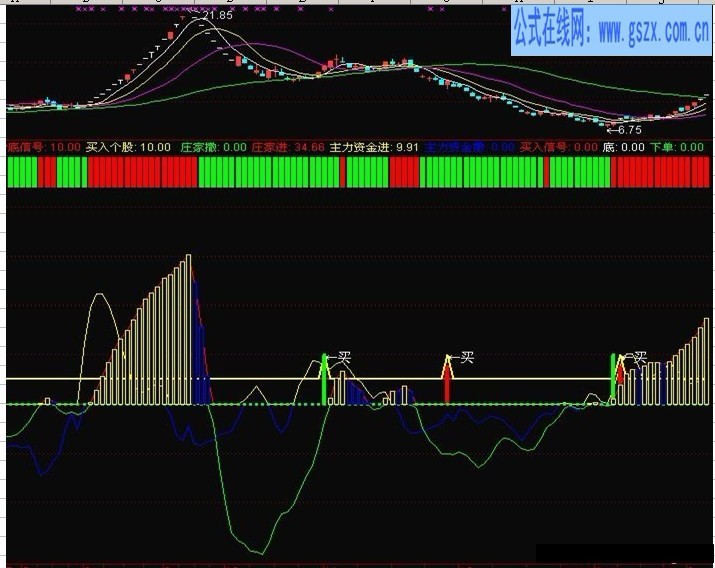Screen dimensions: 715x568
Task: Select the 买入信号: 0.00 indicator value
Action: (559, 147)
